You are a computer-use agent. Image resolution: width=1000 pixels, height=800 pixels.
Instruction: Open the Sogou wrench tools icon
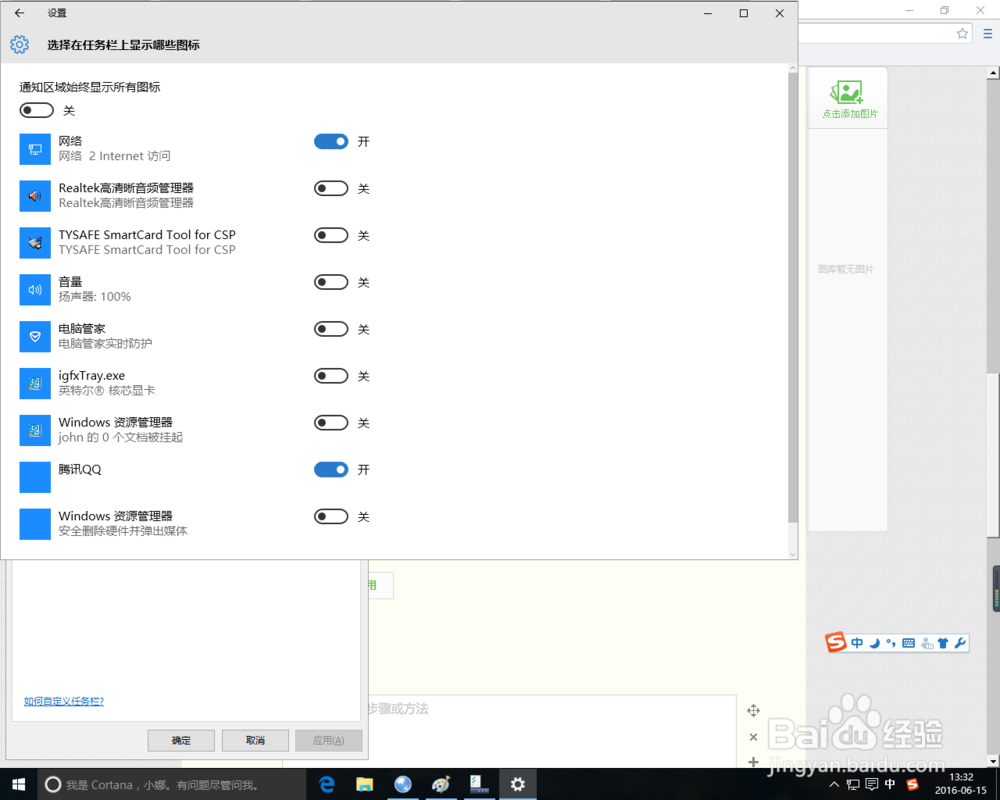pyautogui.click(x=960, y=643)
